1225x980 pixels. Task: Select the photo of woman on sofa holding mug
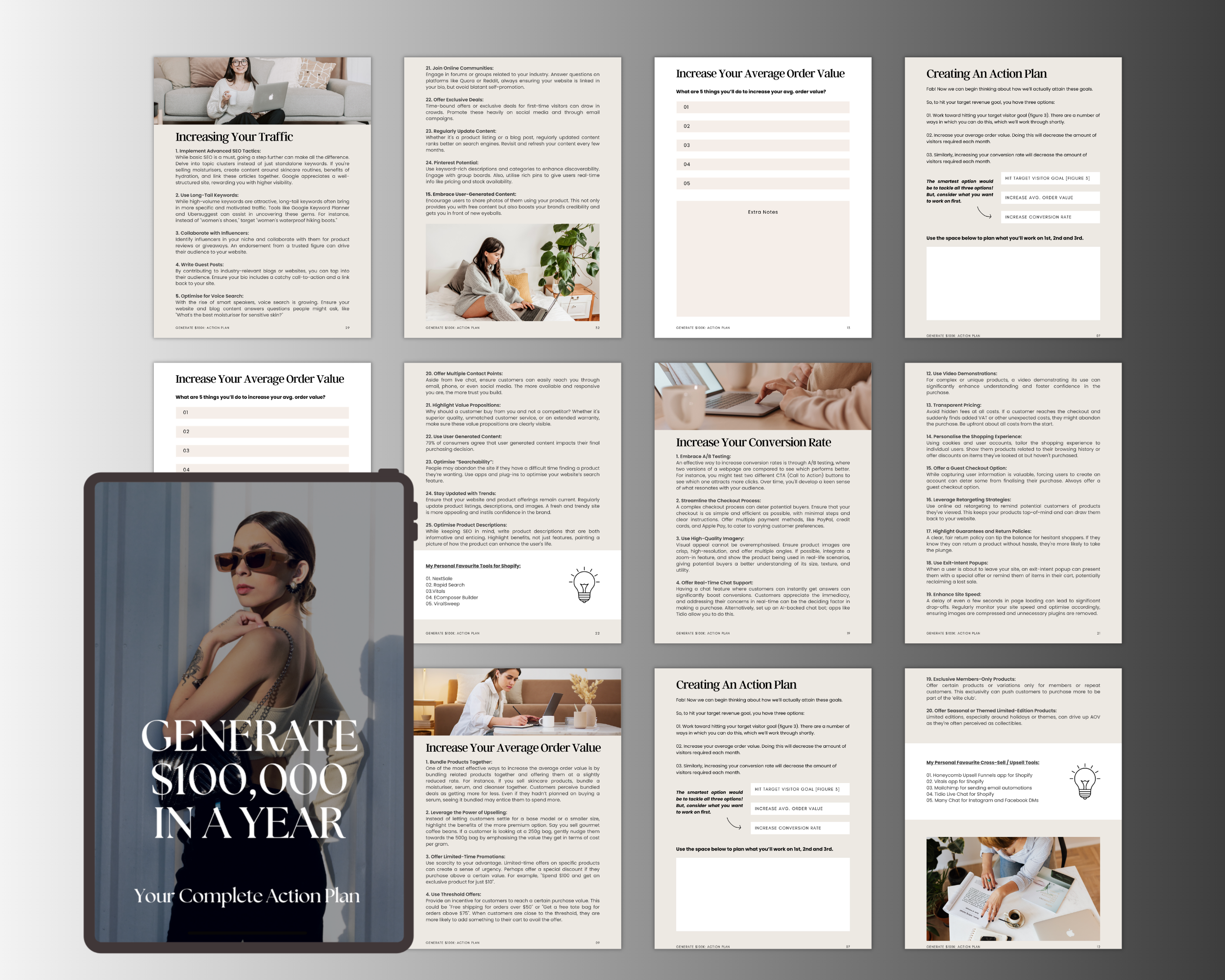coord(262,91)
